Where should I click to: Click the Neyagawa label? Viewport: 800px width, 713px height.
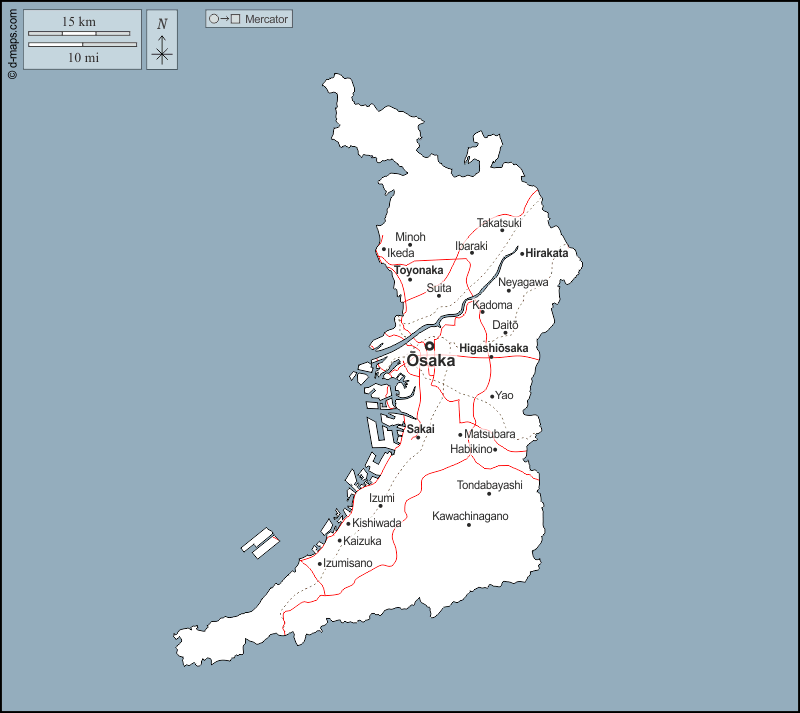point(523,282)
